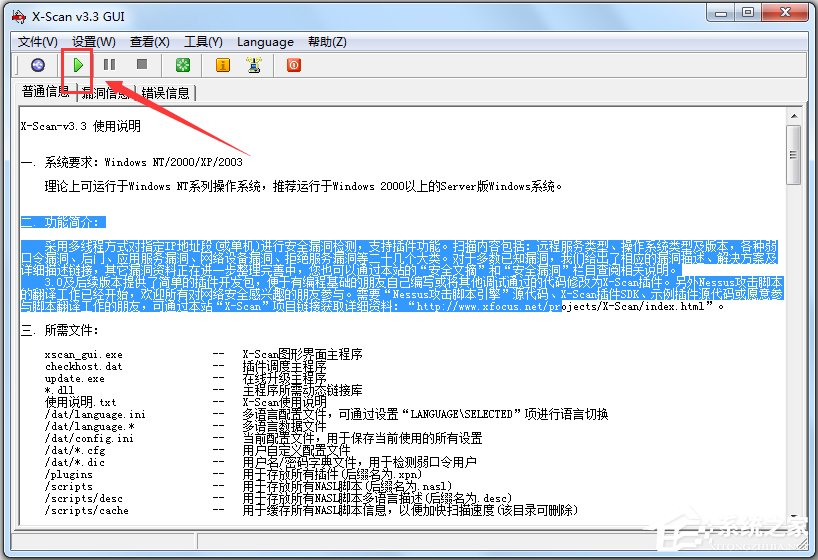Click description 'X-Scan图形界面主程序'
Viewport: 818px width, 560px height.
303,354
